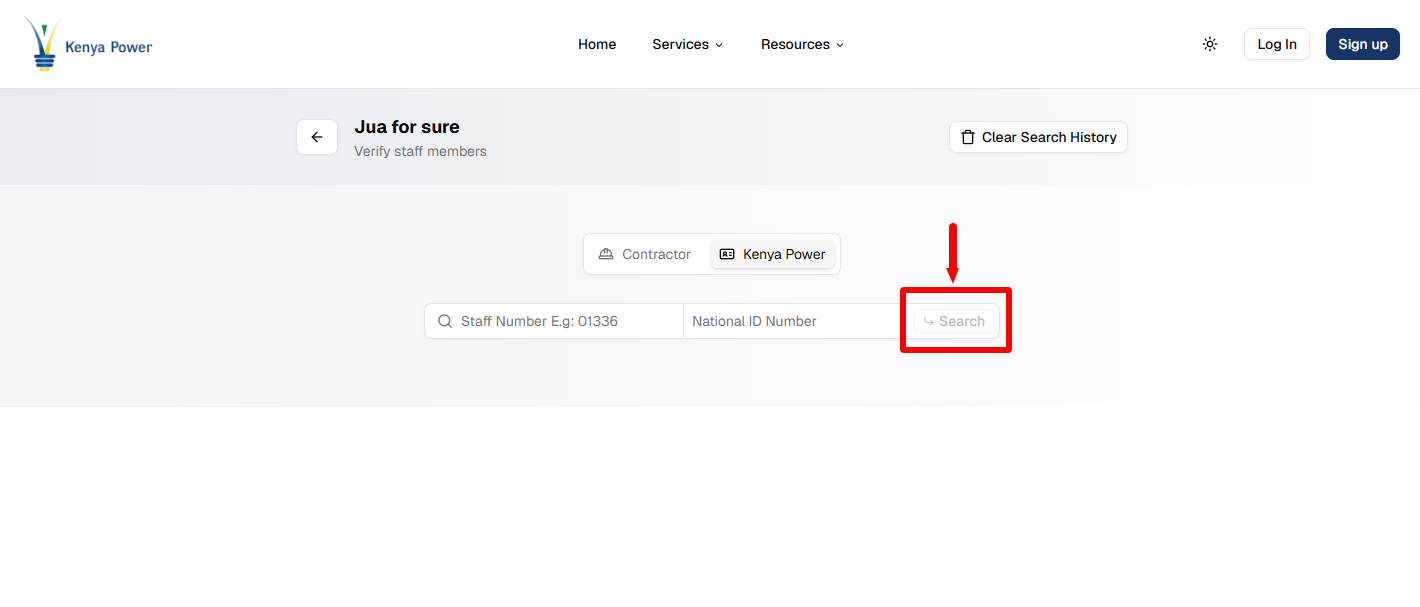This screenshot has width=1420, height=607.
Task: Expand the Services dropdown menu
Action: (x=688, y=44)
